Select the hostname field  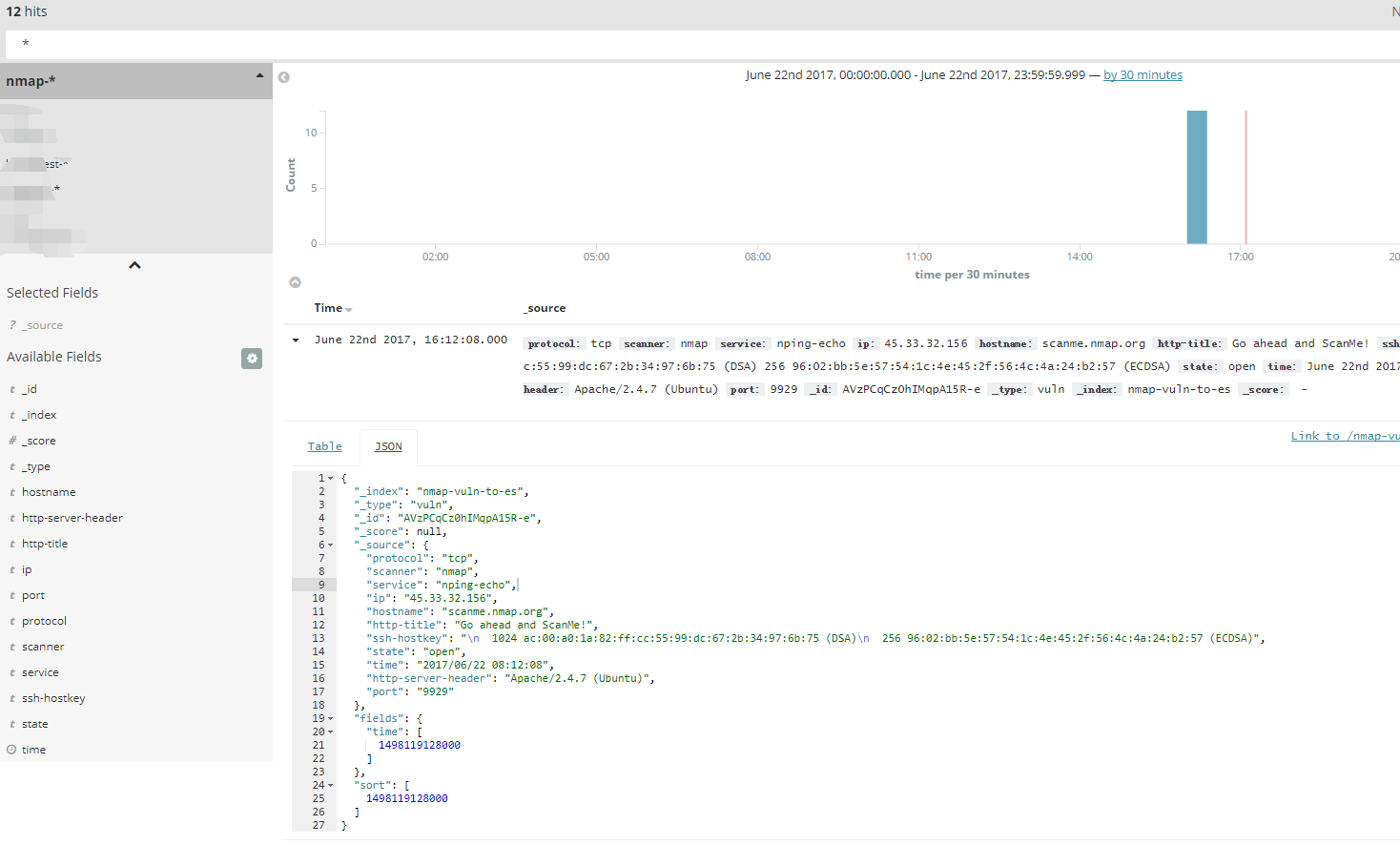click(49, 492)
